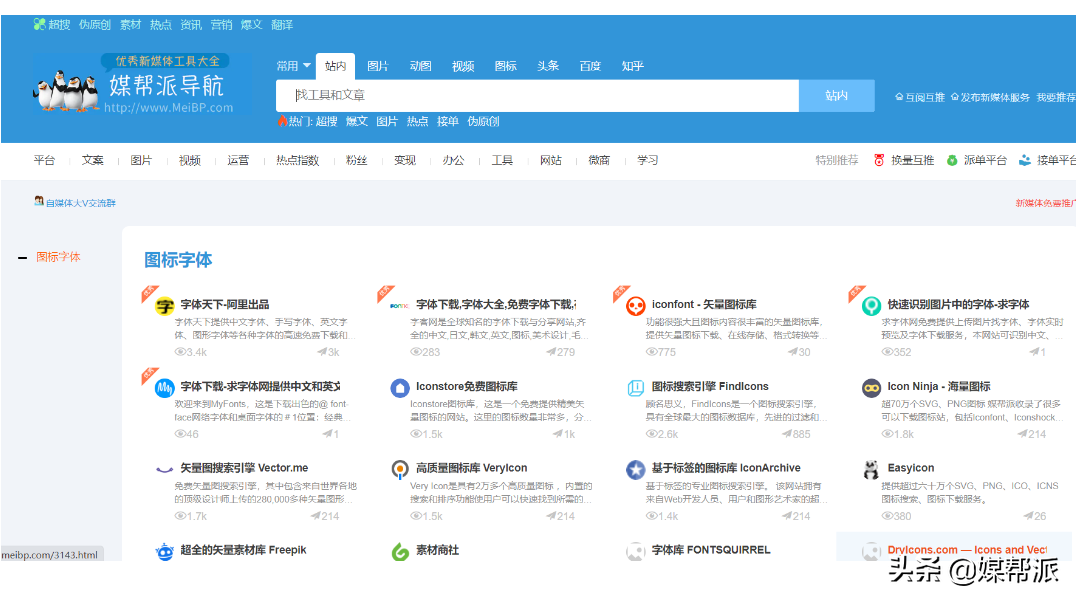Open the 字体库 FONTSQUIRREL title link
The width and height of the screenshot is (1076, 601).
tap(711, 550)
